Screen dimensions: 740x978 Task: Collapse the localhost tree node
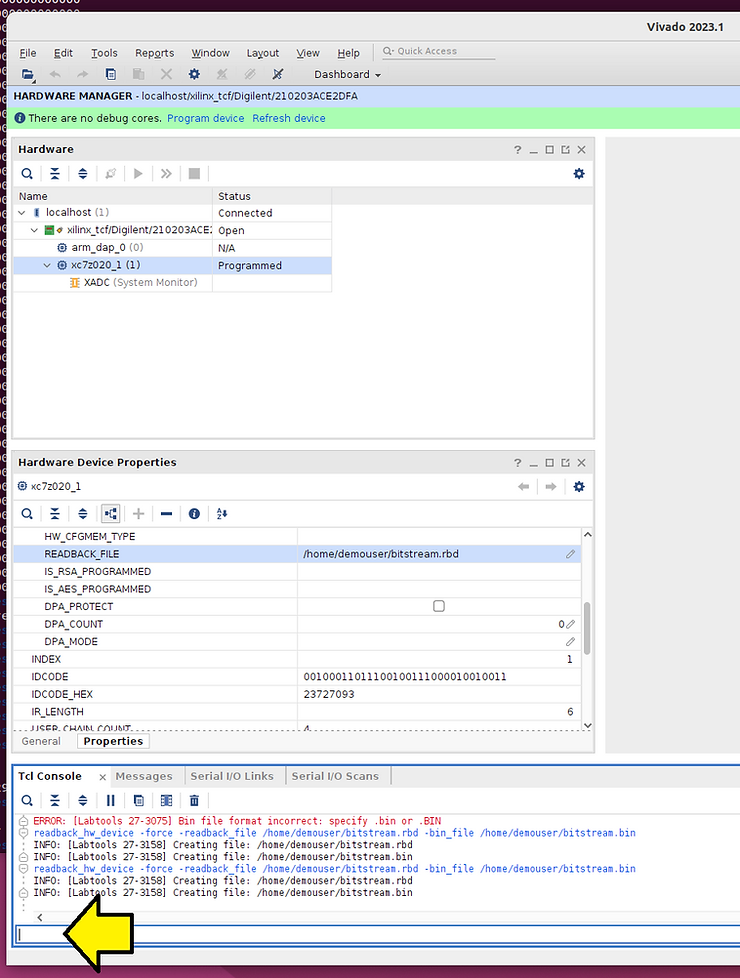pyautogui.click(x=22, y=213)
